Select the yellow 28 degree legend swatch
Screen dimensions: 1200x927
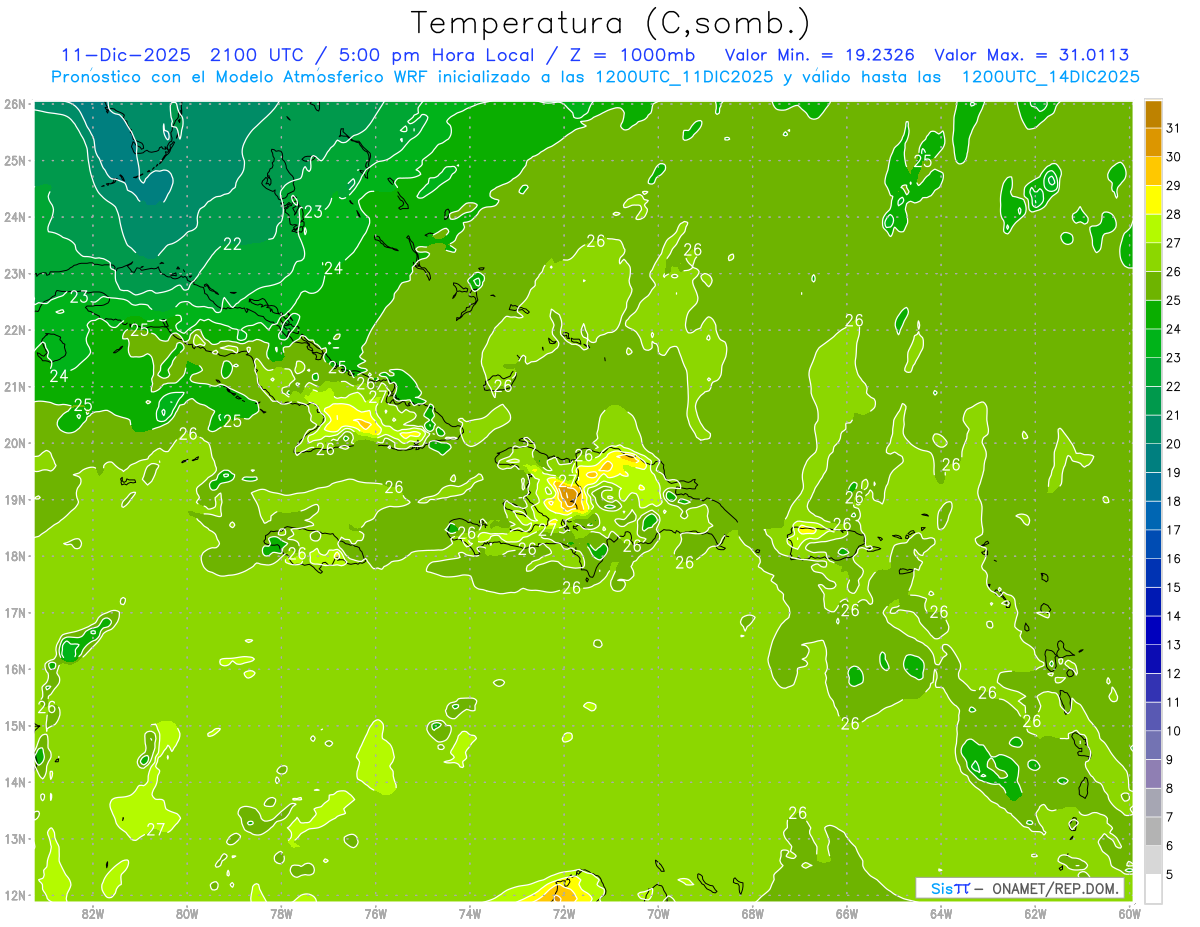click(1153, 201)
